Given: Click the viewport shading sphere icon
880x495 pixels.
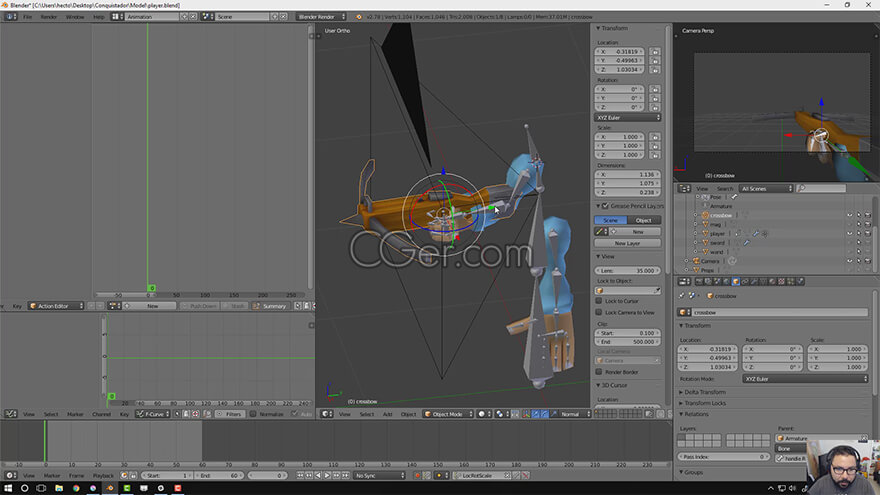Looking at the screenshot, I should click(483, 414).
